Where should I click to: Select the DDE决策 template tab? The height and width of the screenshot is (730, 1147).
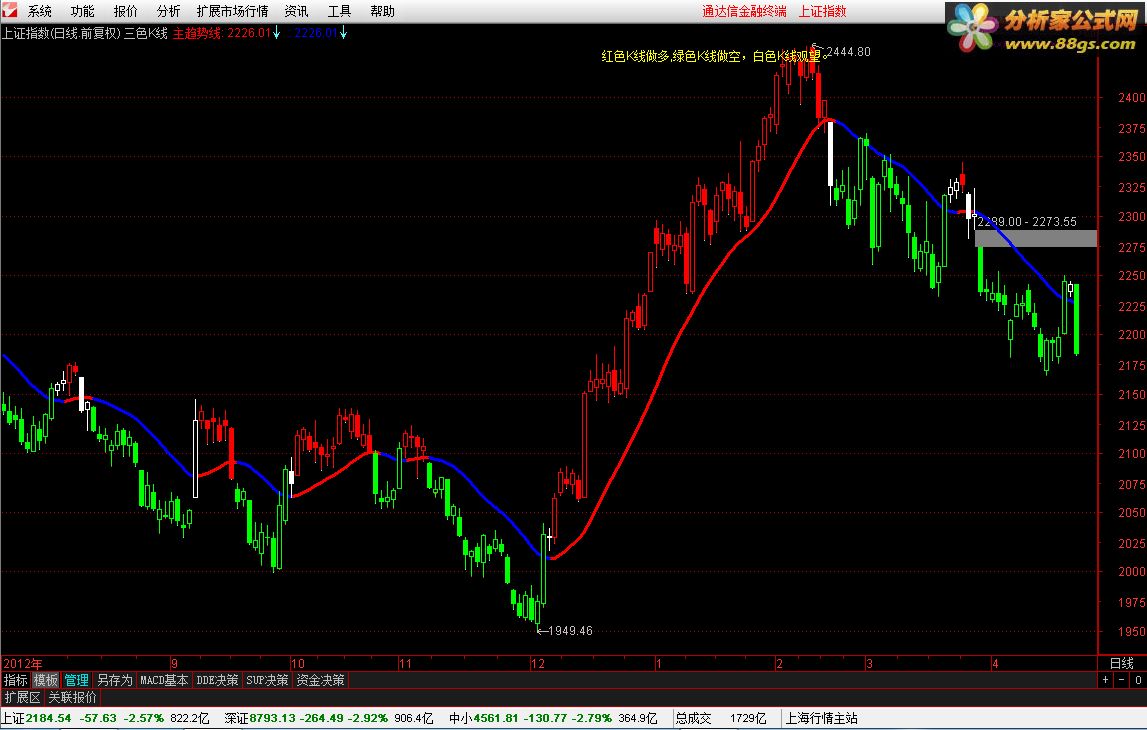click(217, 680)
